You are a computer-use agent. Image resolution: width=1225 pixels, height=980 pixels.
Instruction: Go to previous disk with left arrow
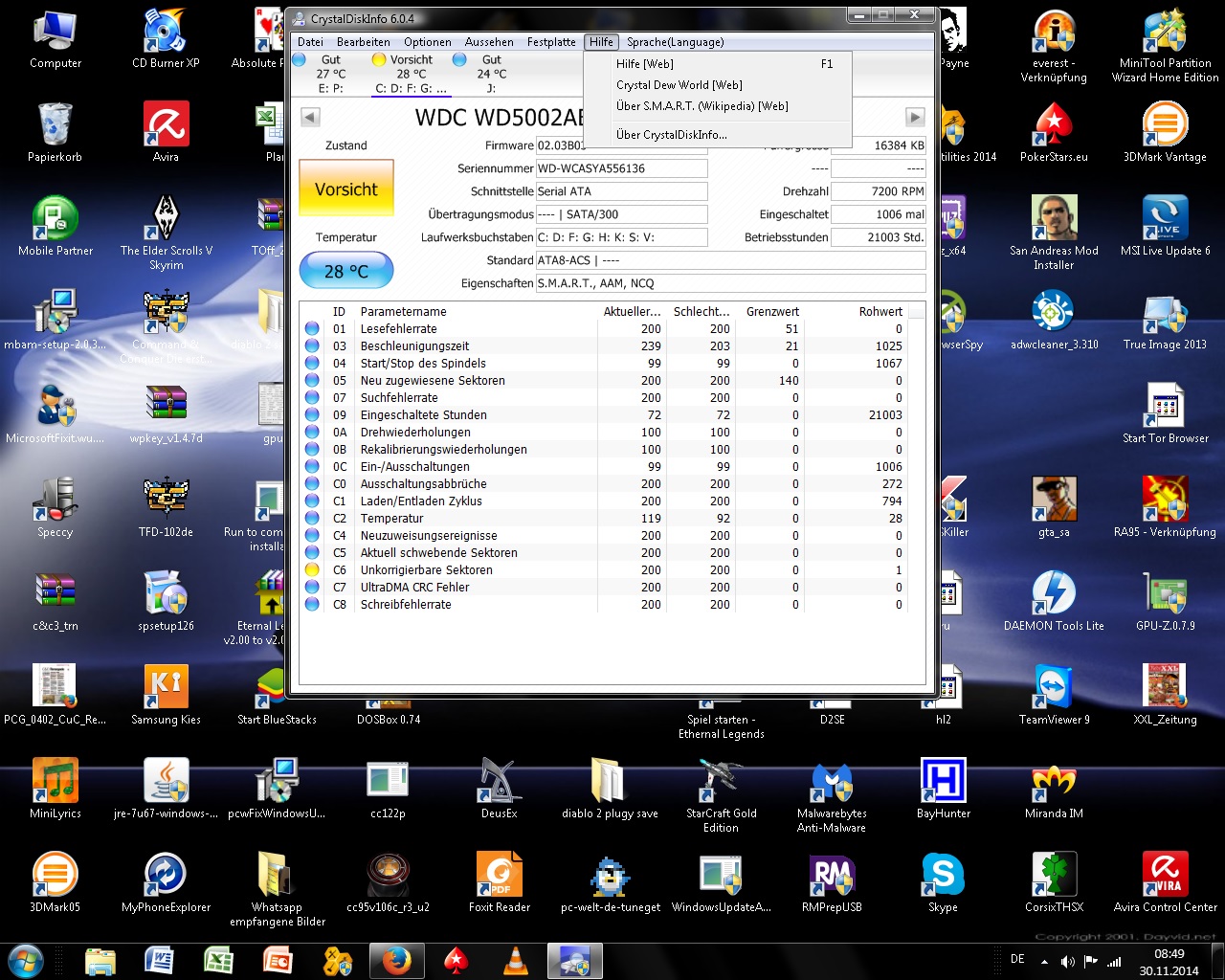point(310,117)
